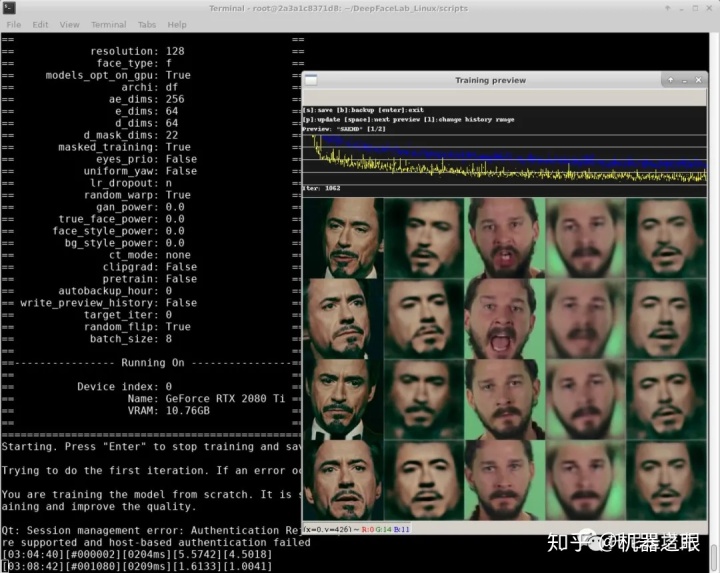Click the "eyes_prio: False" line

[146, 159]
